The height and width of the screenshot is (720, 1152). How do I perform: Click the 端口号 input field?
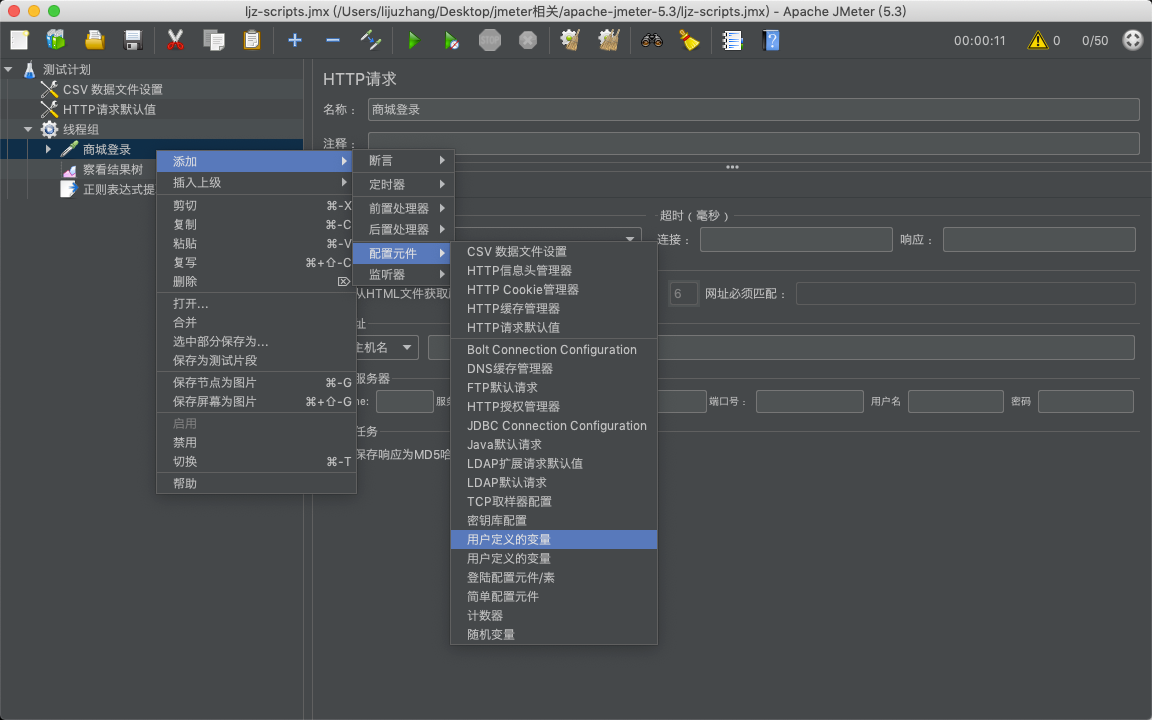point(809,402)
